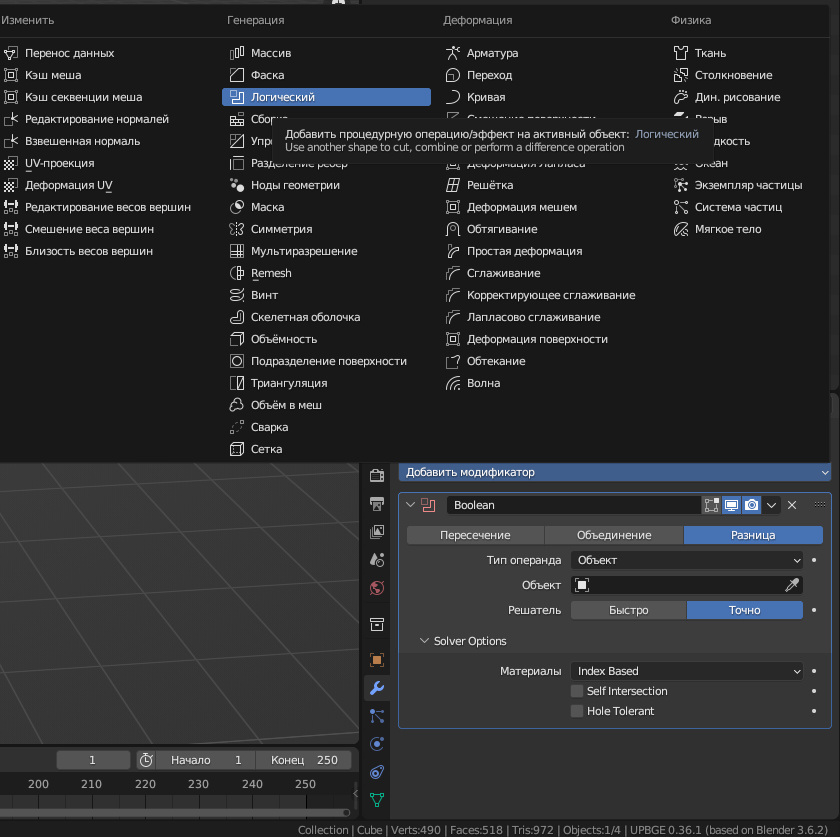
Task: Choose the Симметрия modifier
Action: pos(326,229)
